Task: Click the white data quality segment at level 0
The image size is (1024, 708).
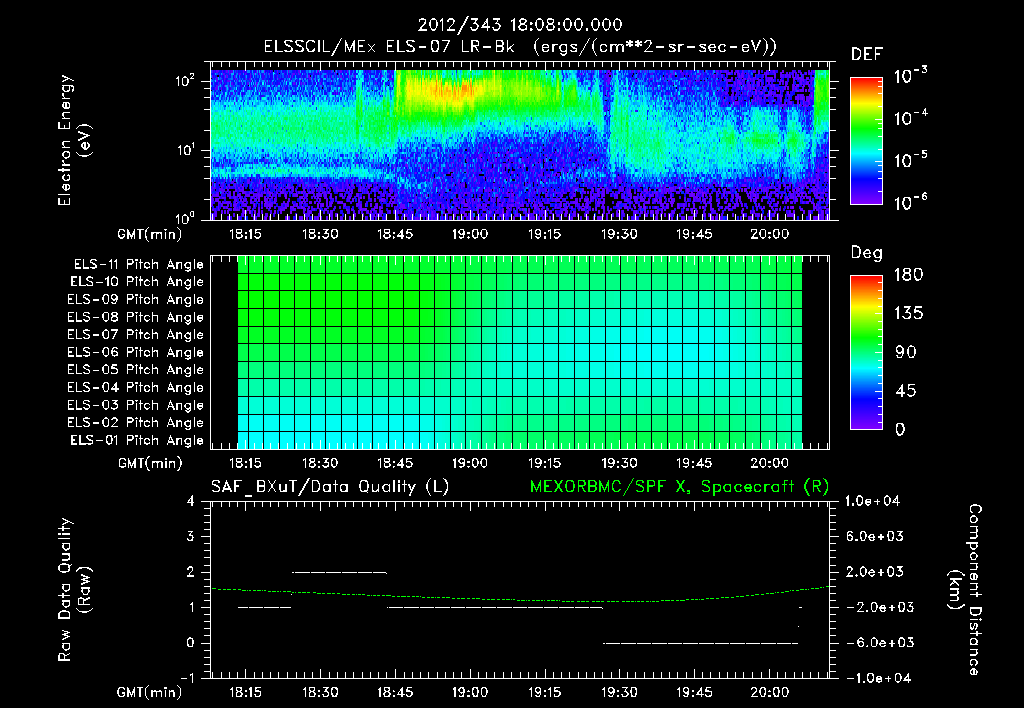Action: point(700,643)
